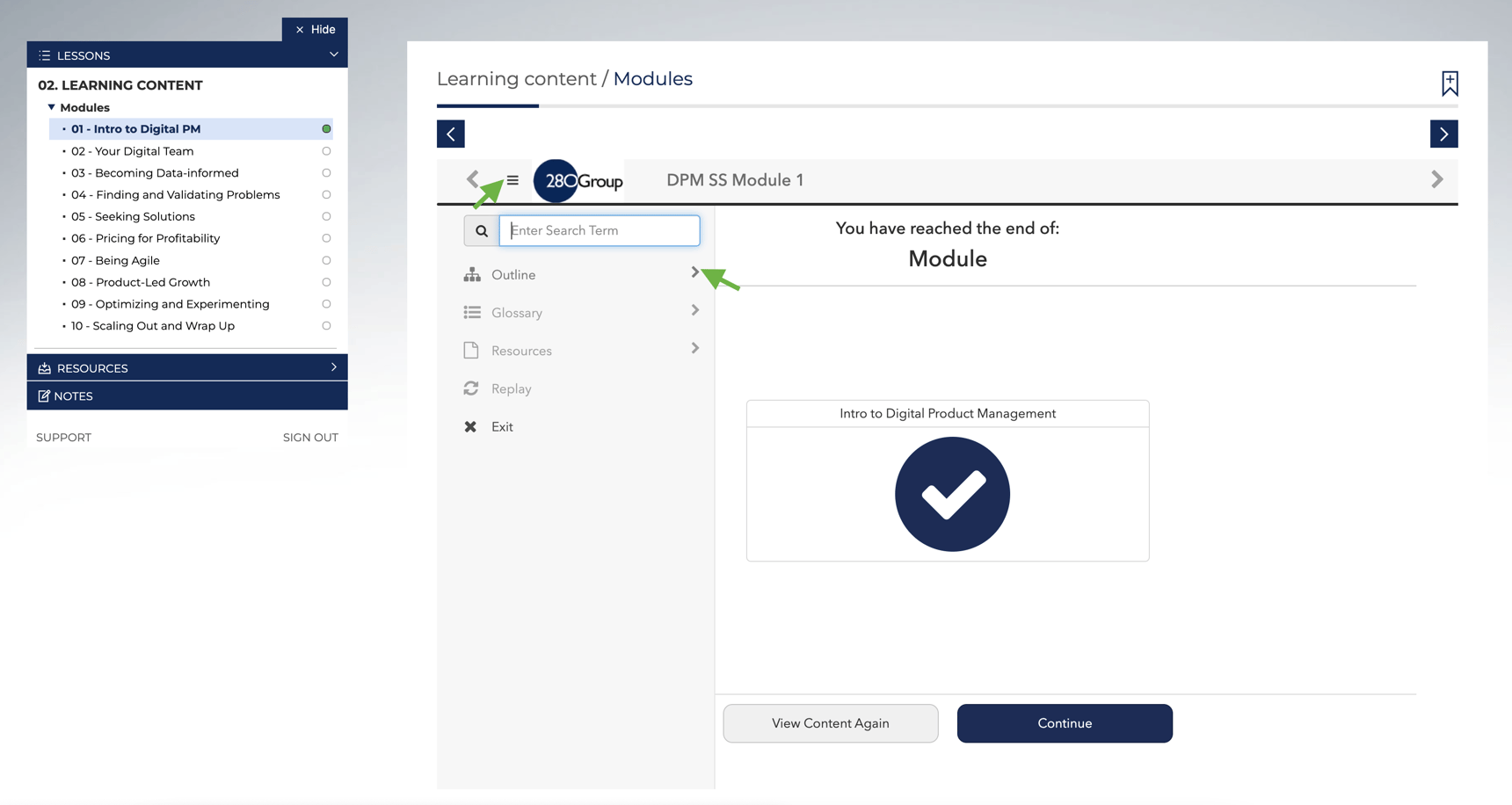Screen dimensions: 1512x805
Task: Click the 280 Group logo
Action: 579,181
